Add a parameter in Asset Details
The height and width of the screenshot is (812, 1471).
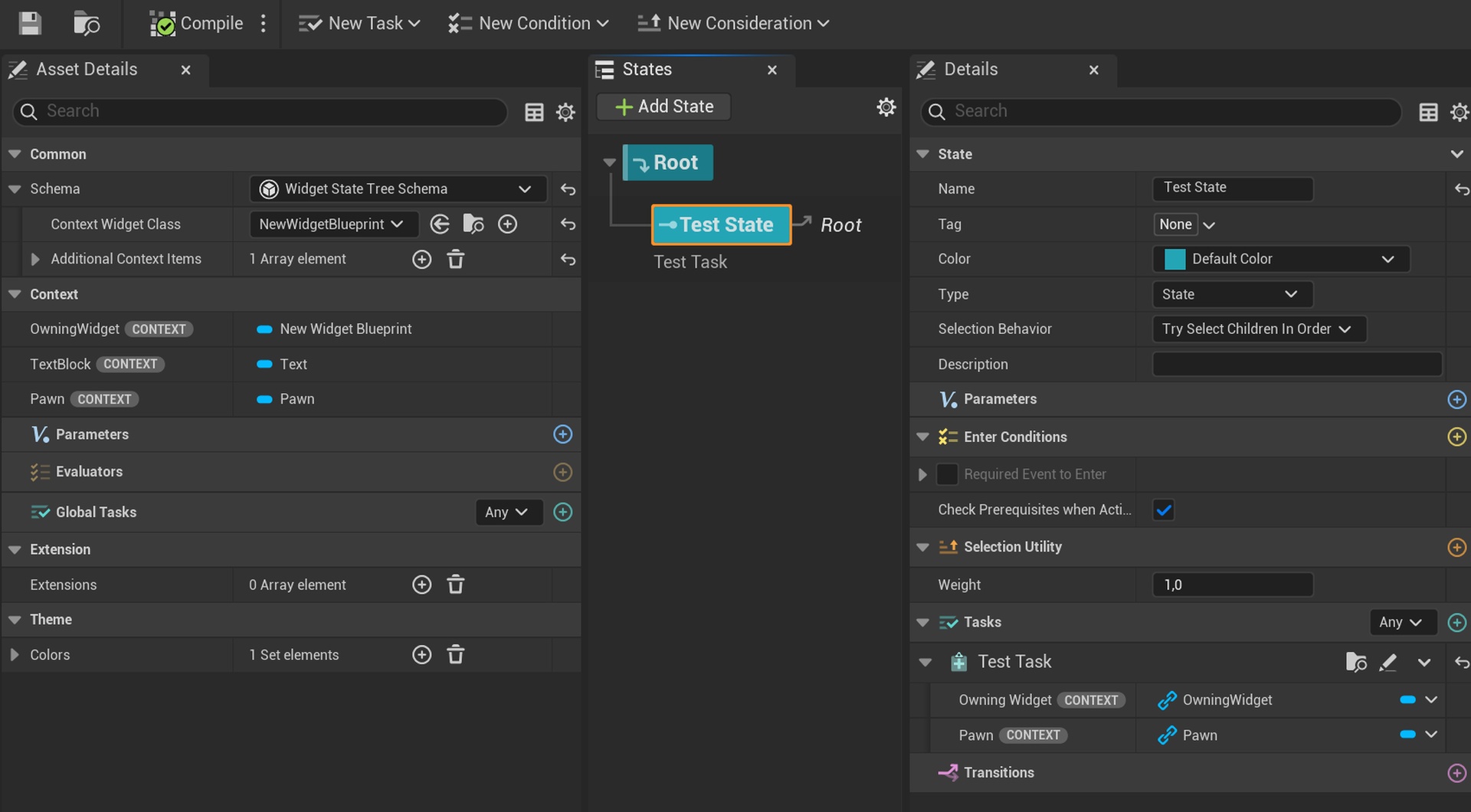[x=562, y=434]
